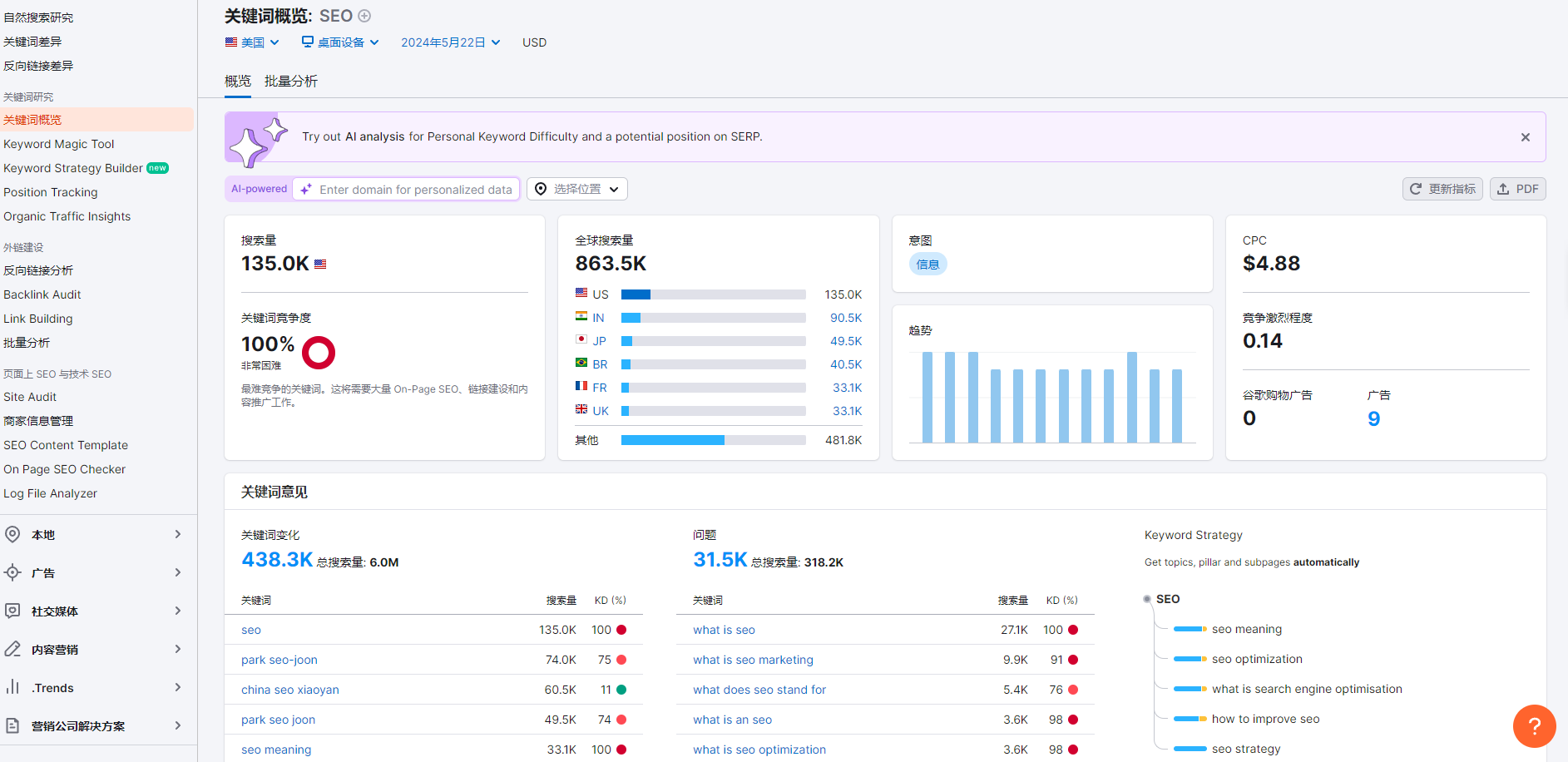Open the what does seo stand for link
This screenshot has height=762, width=1568.
pyautogui.click(x=759, y=690)
